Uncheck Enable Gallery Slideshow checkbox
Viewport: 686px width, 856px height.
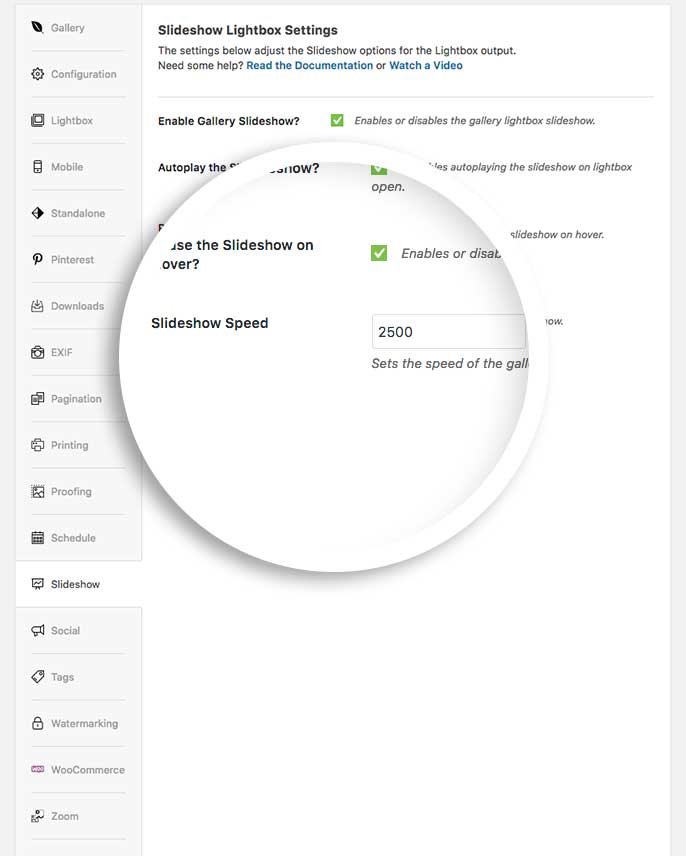click(x=337, y=121)
